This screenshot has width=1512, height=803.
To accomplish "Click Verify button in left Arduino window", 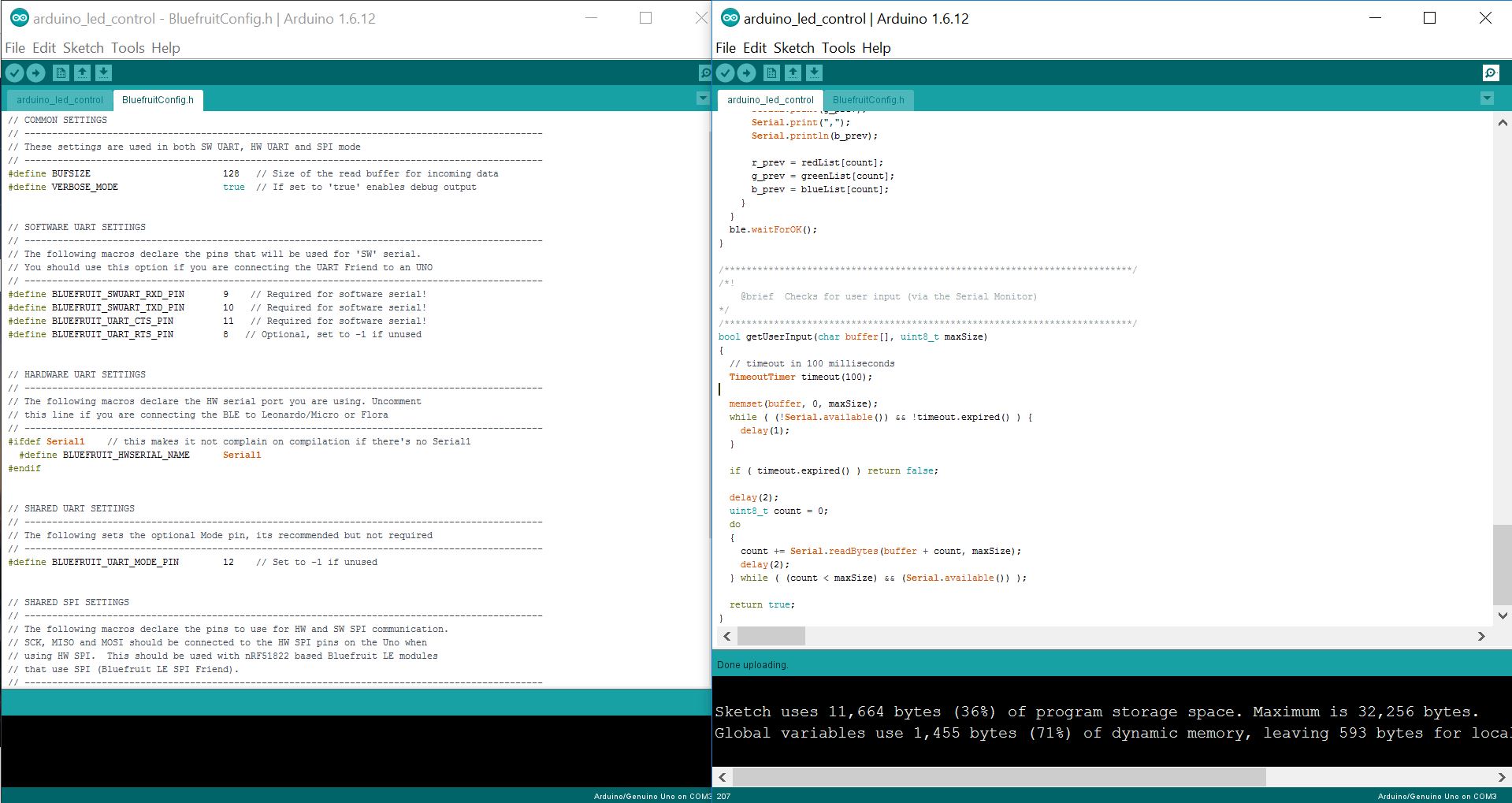I will pos(14,73).
